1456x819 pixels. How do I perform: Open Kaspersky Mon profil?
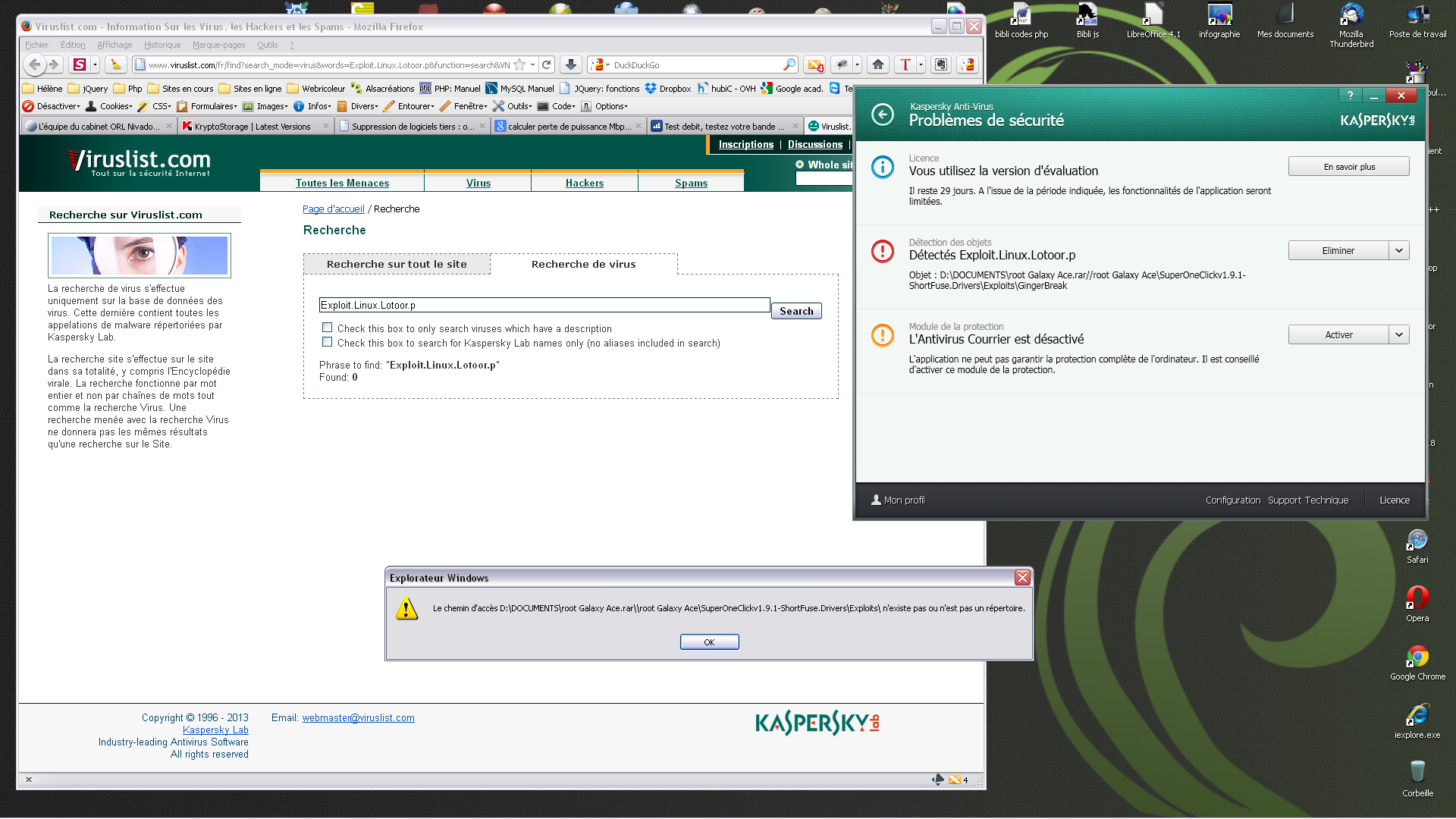pos(898,500)
